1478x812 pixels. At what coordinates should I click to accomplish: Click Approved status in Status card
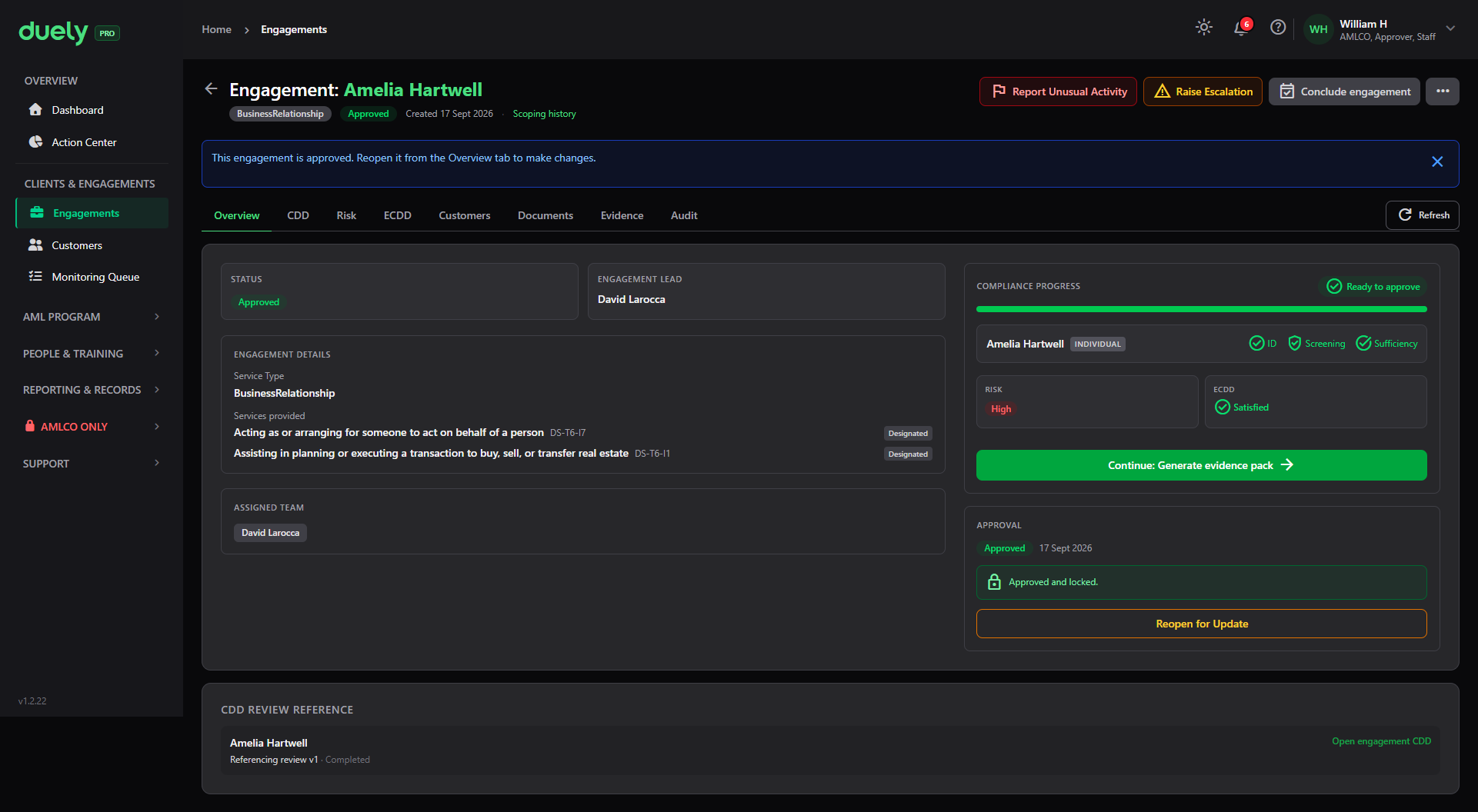(x=259, y=302)
